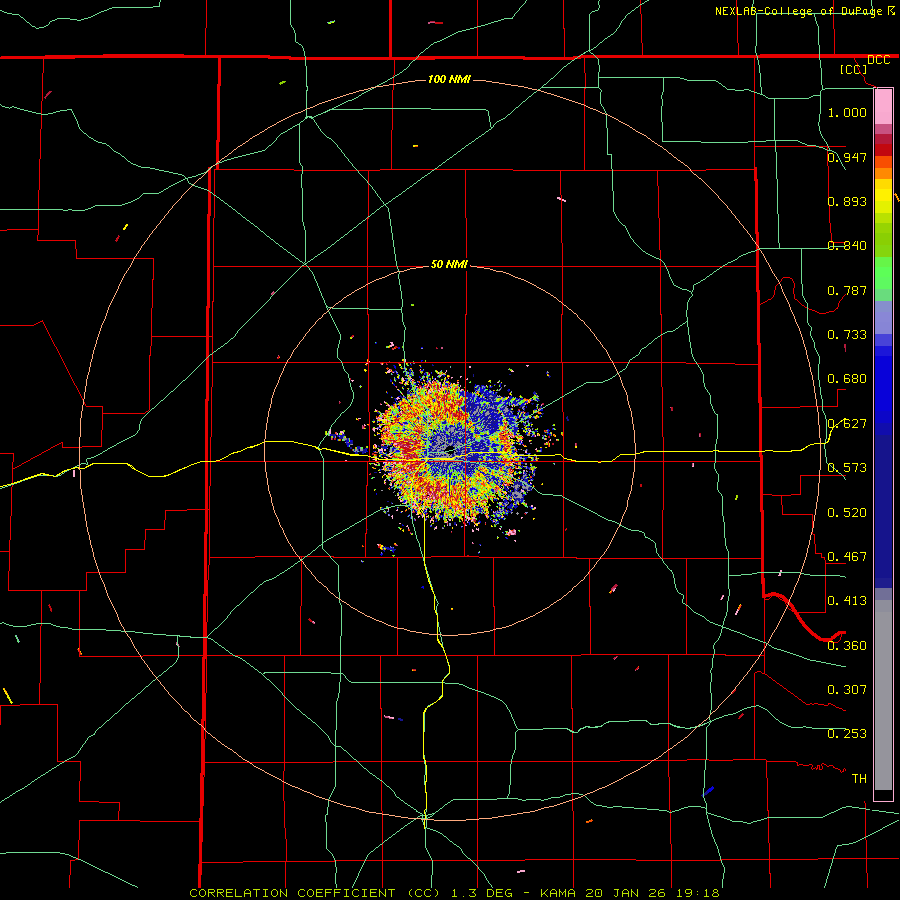Click the 0.467 scale value
Screen dimensions: 900x900
click(x=847, y=556)
